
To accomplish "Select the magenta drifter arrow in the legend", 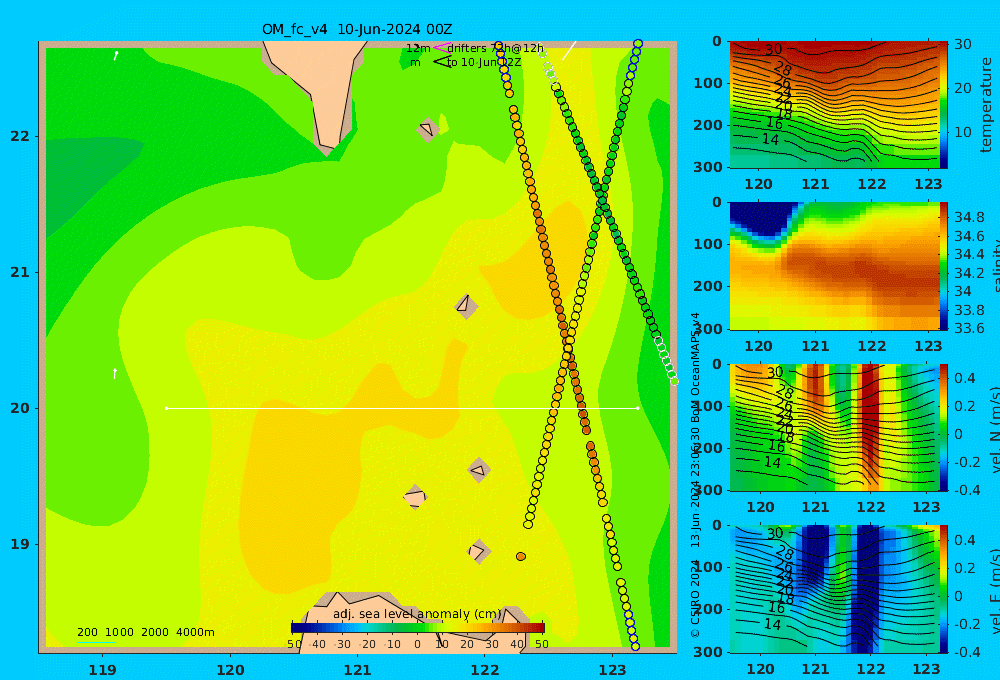I will pyautogui.click(x=441, y=47).
